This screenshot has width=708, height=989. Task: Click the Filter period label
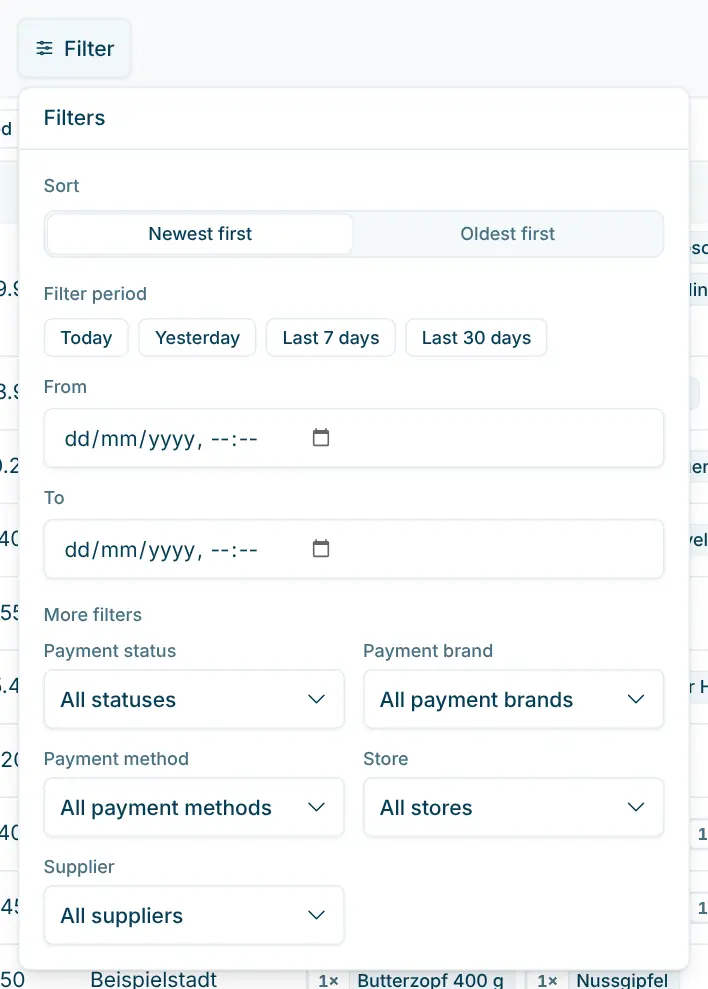[x=95, y=294]
